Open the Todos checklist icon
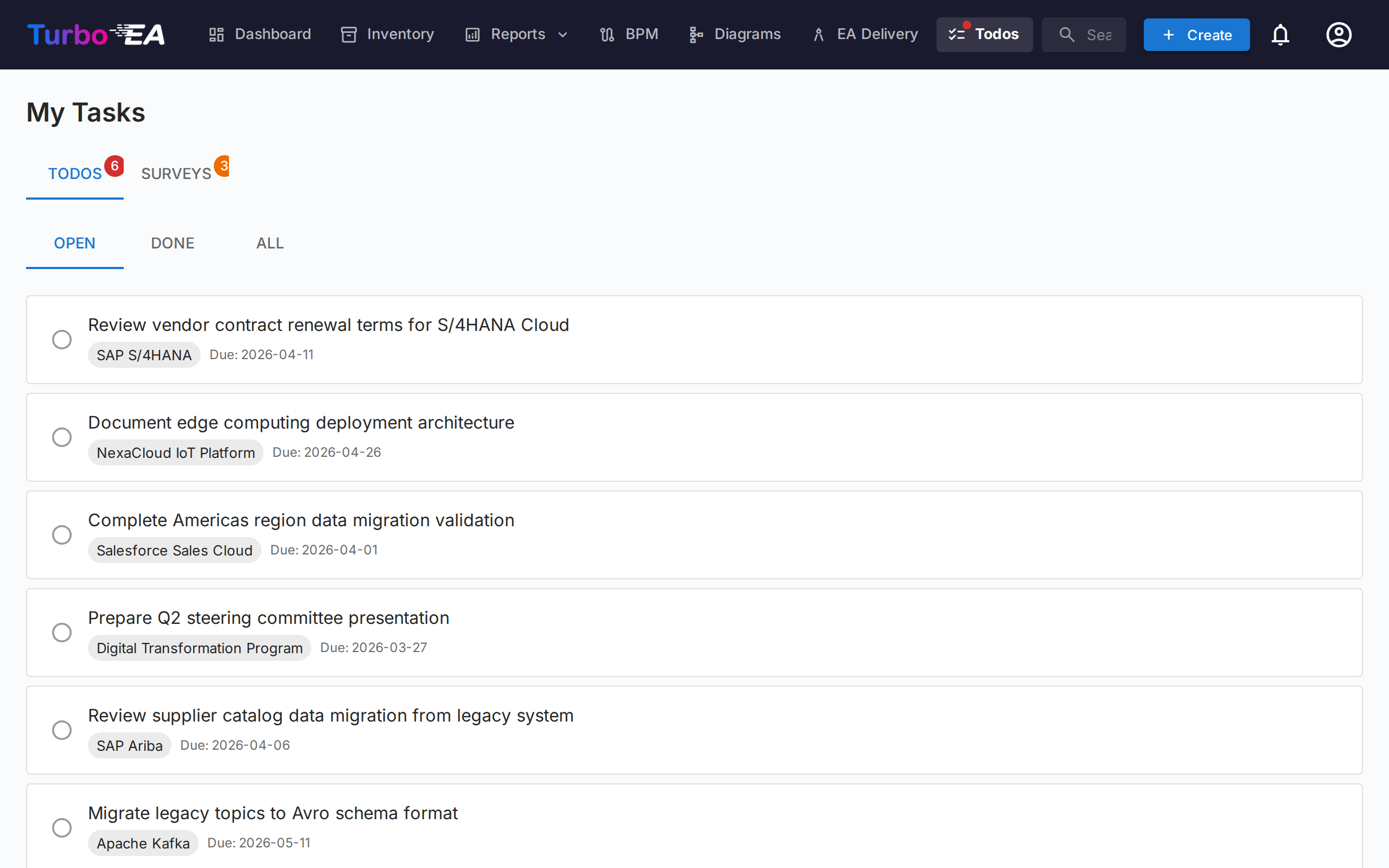This screenshot has height=868, width=1389. [957, 34]
